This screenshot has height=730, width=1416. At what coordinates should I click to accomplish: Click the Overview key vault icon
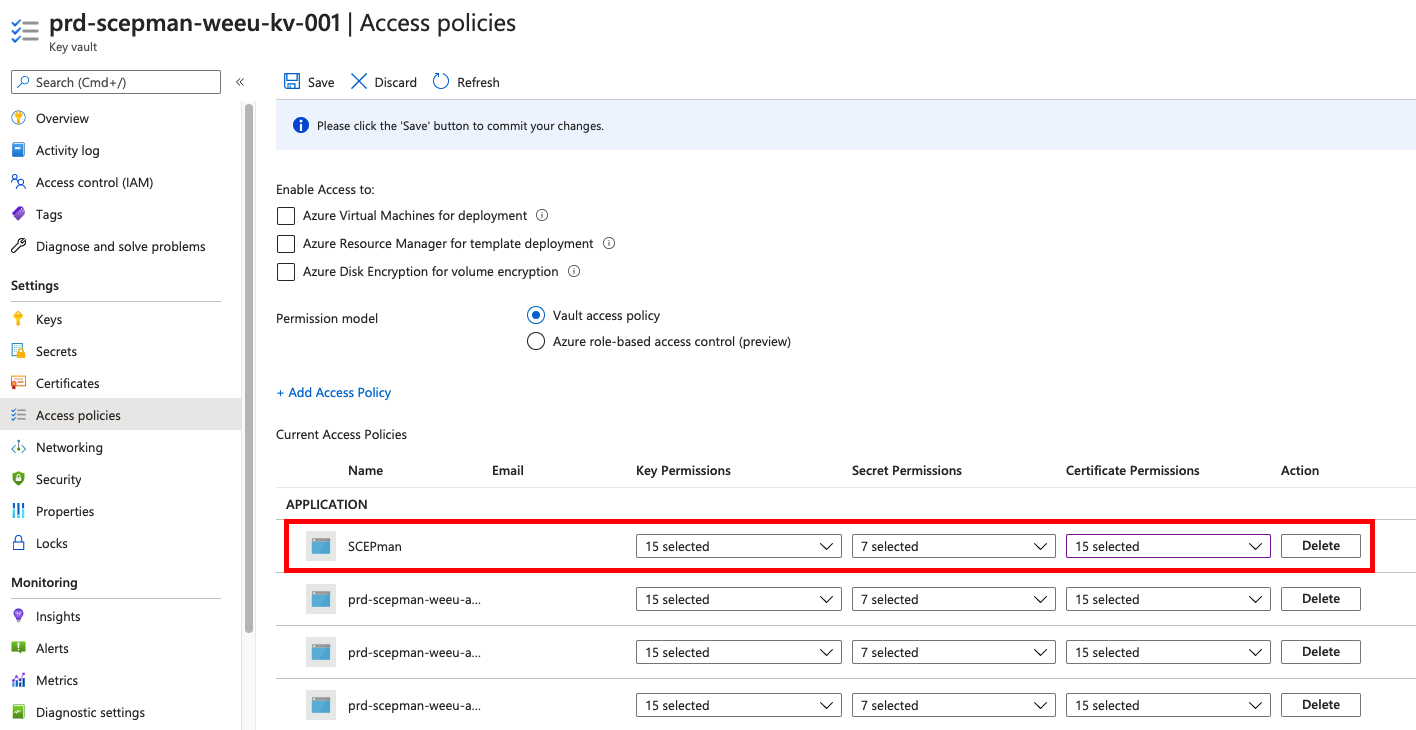tap(18, 118)
